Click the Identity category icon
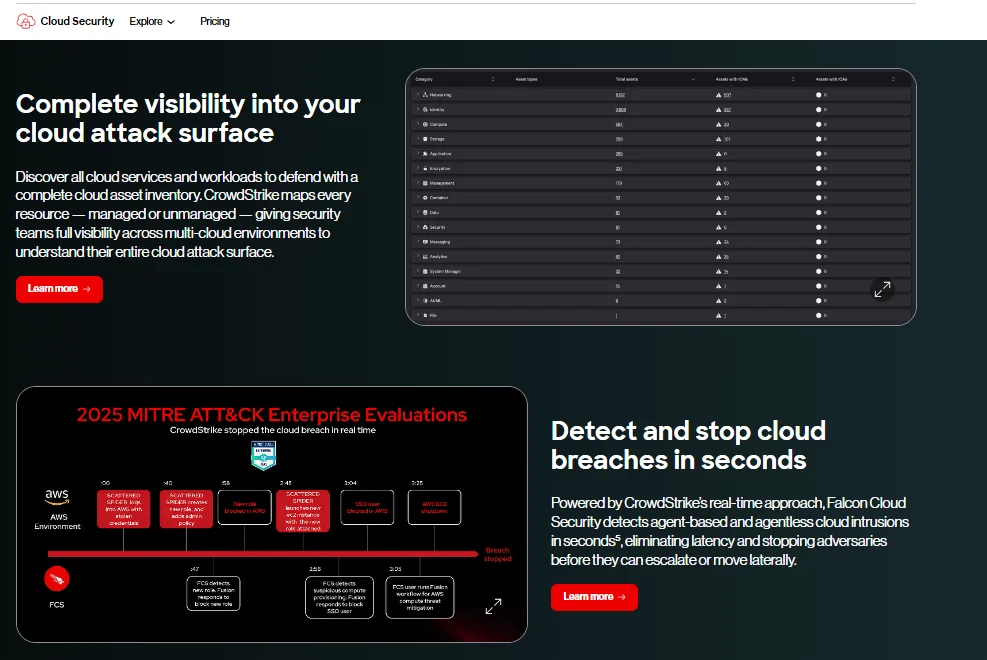 426,109
